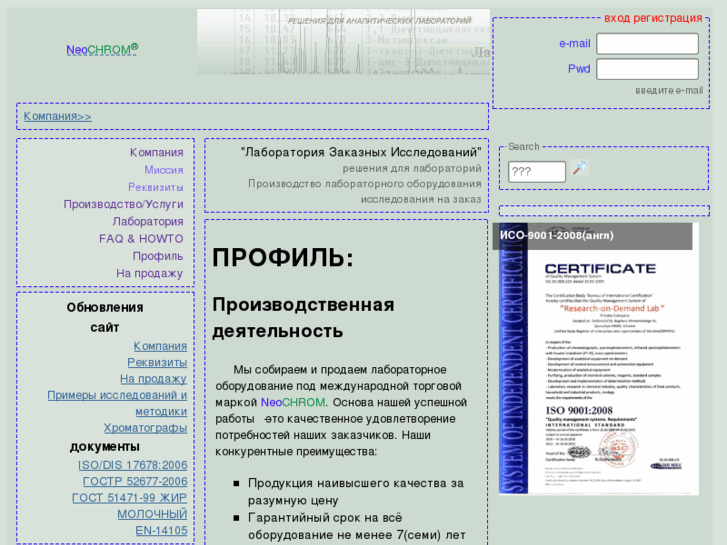Select На продажу in the main menu

(x=149, y=273)
